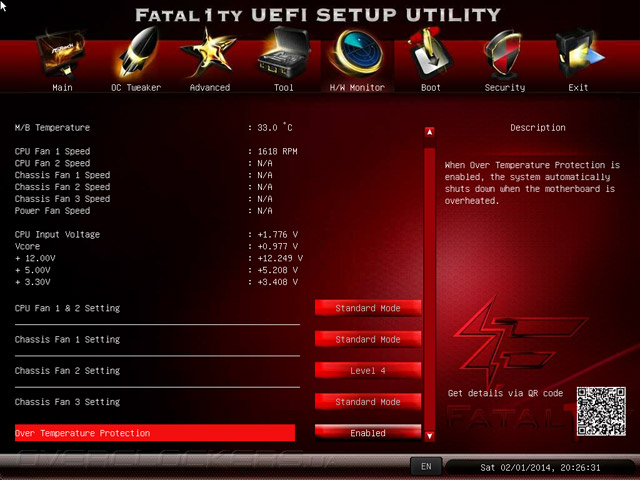640x480 pixels.
Task: Select the Security shield icon
Action: [503, 54]
